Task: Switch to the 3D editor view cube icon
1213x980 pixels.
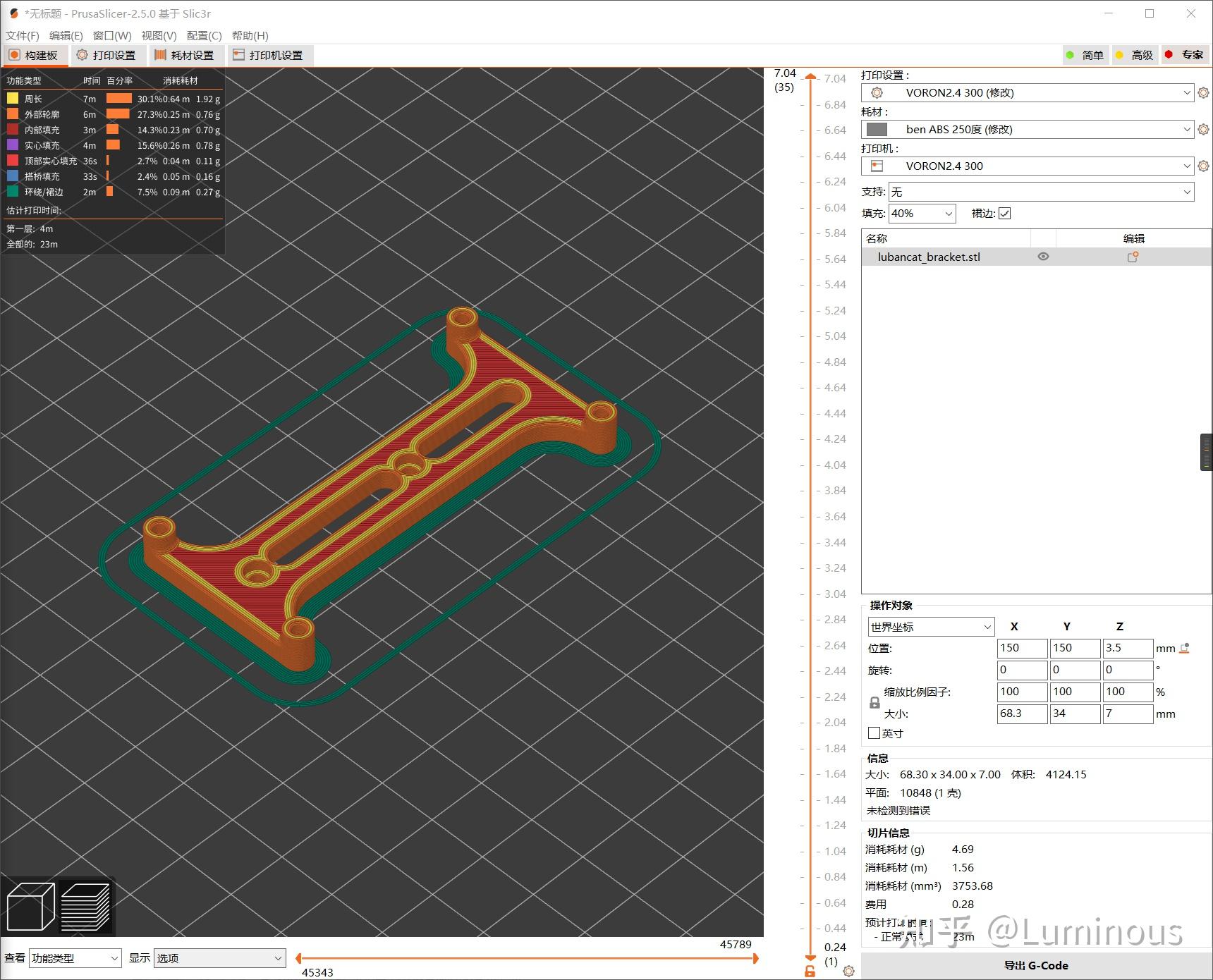Action: click(x=30, y=906)
